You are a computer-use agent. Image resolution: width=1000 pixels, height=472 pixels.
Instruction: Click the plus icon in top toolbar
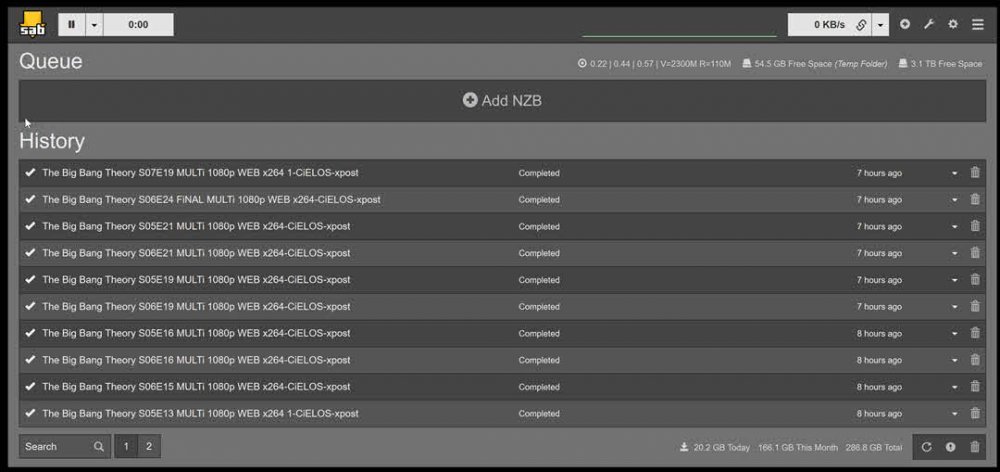(904, 24)
